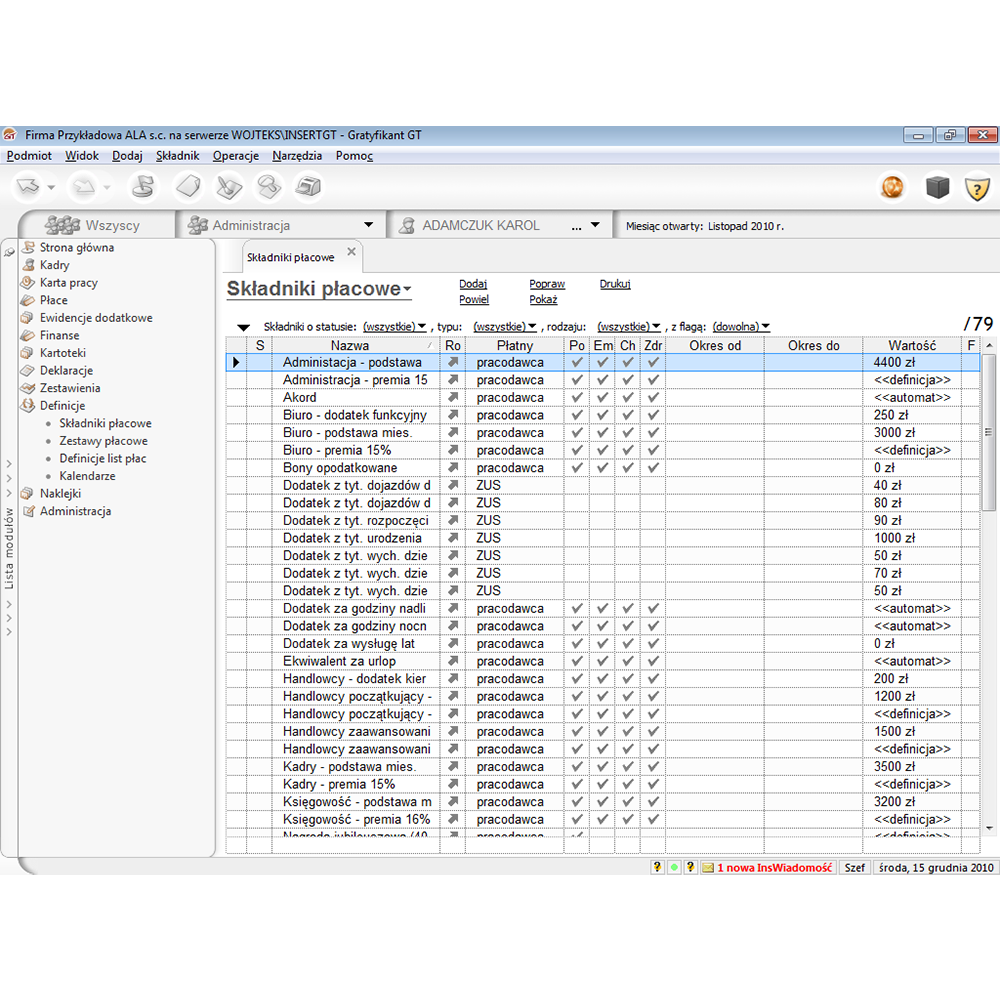Click the dark gray cube toolbar icon
The width and height of the screenshot is (1000, 1000).
click(937, 187)
